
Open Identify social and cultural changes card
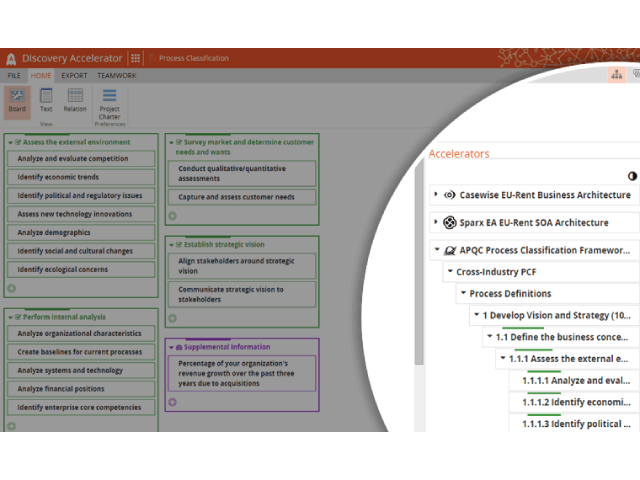coord(81,251)
